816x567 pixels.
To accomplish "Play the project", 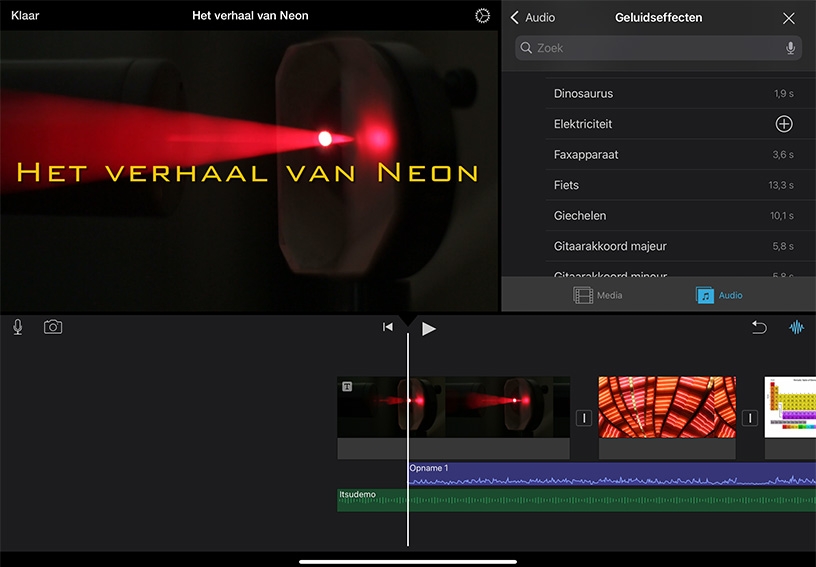I will click(x=429, y=329).
